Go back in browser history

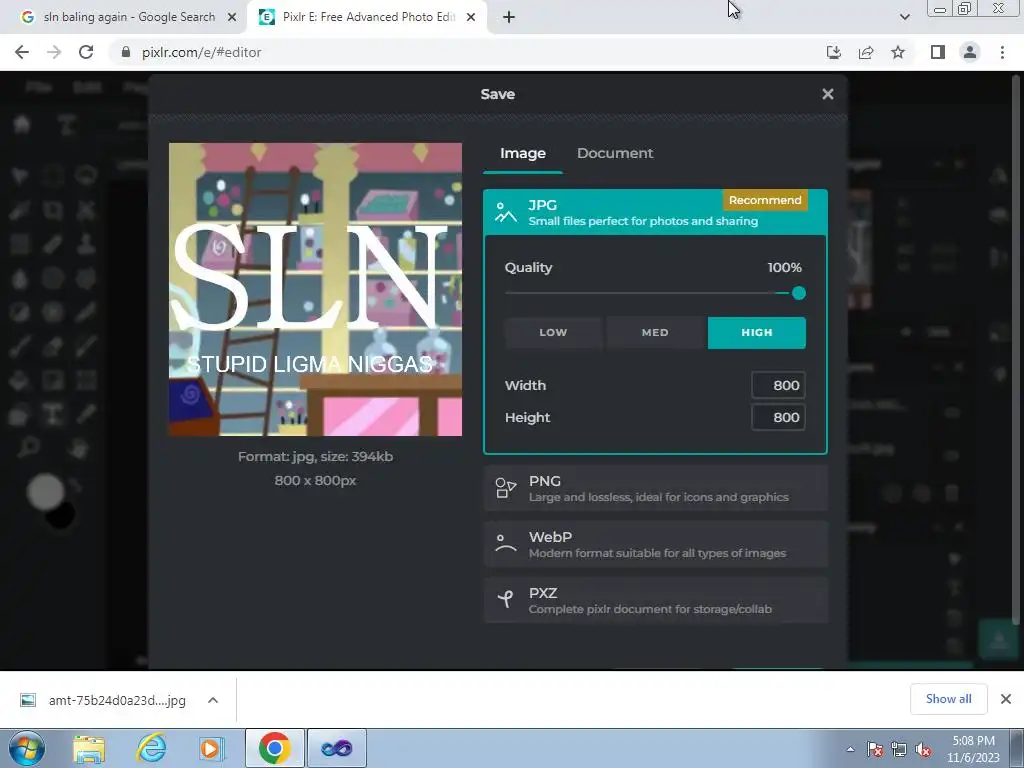pos(22,52)
